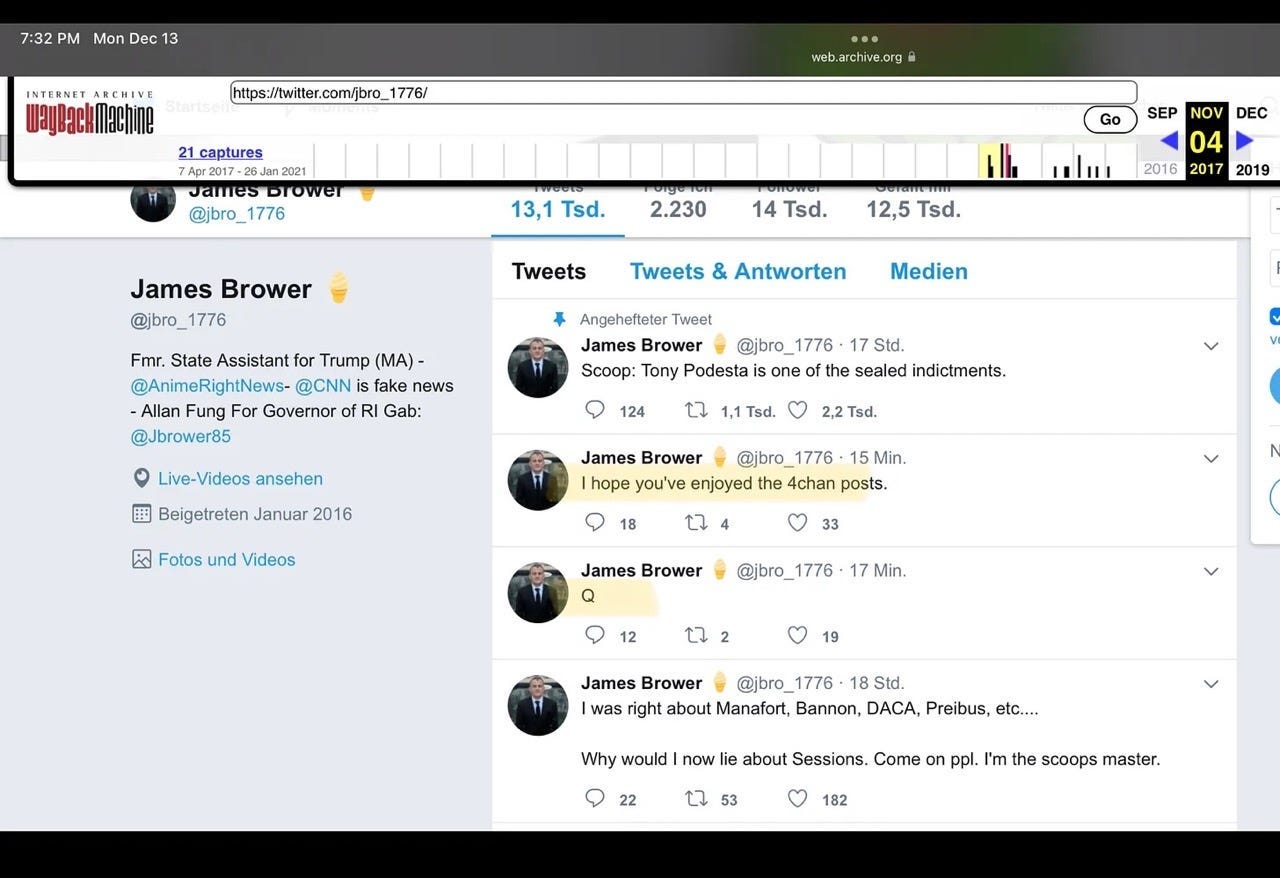Open the 21 captures link
The width and height of the screenshot is (1280, 878).
point(221,152)
